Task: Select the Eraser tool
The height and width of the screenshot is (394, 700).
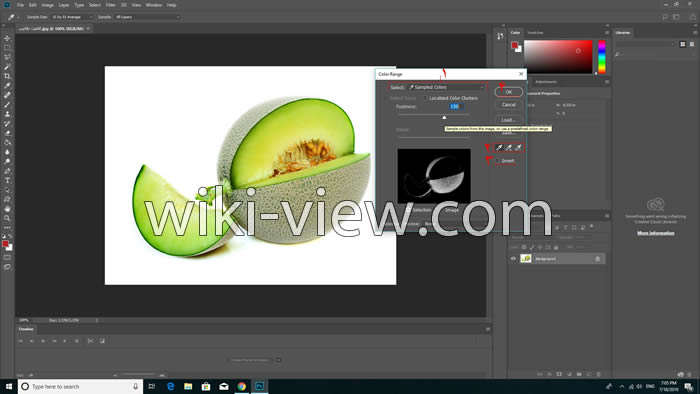Action: (x=7, y=133)
